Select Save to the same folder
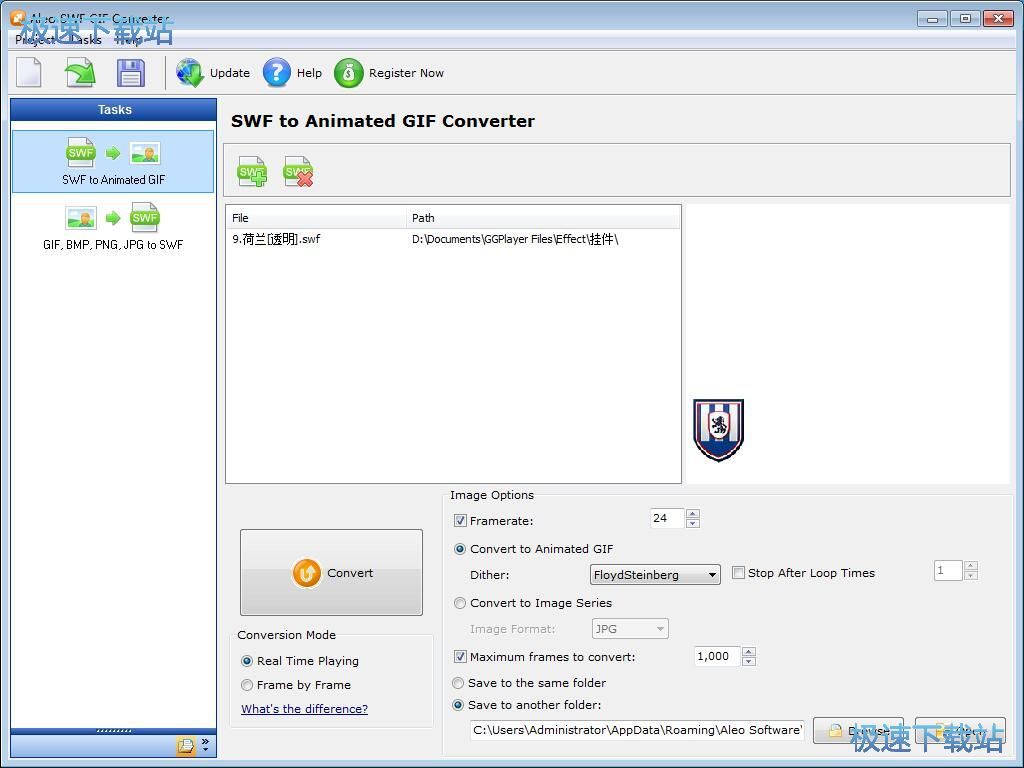Image resolution: width=1024 pixels, height=768 pixels. tap(458, 683)
